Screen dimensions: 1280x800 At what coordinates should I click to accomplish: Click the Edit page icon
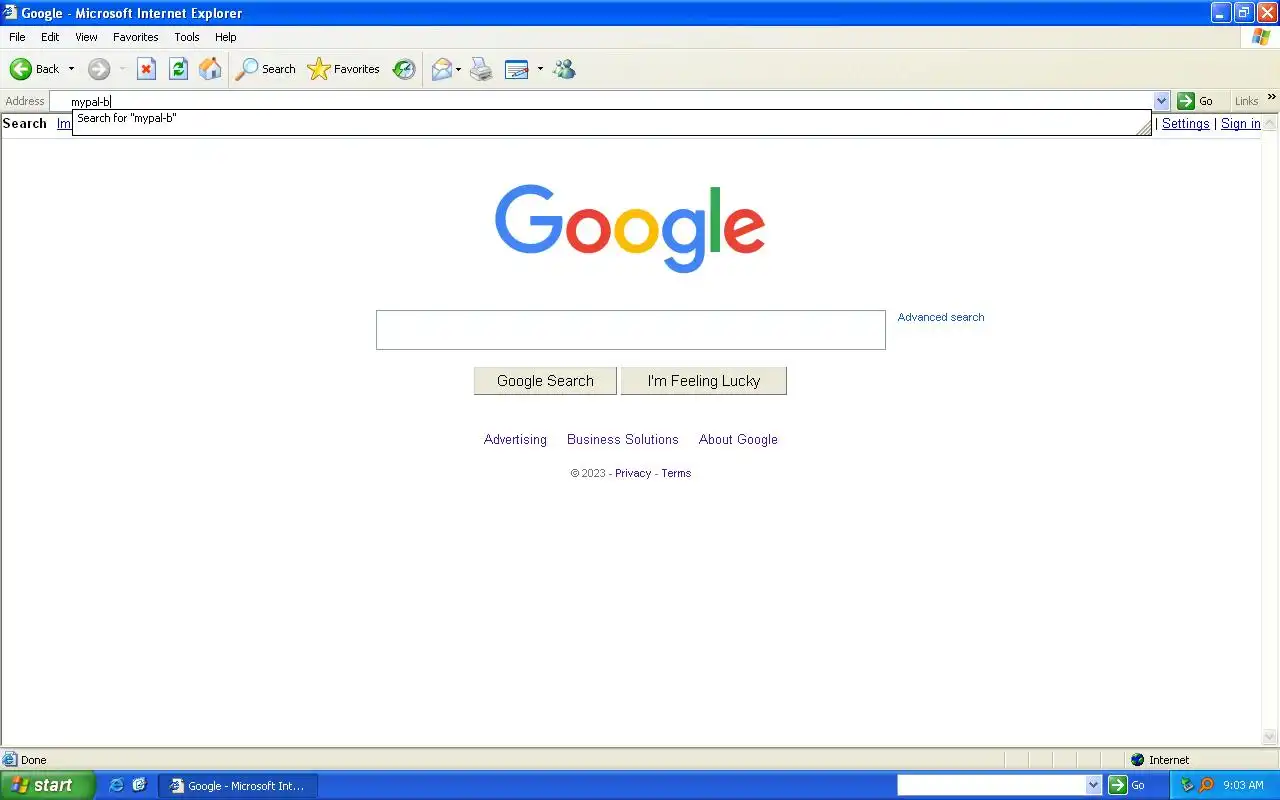coord(516,69)
